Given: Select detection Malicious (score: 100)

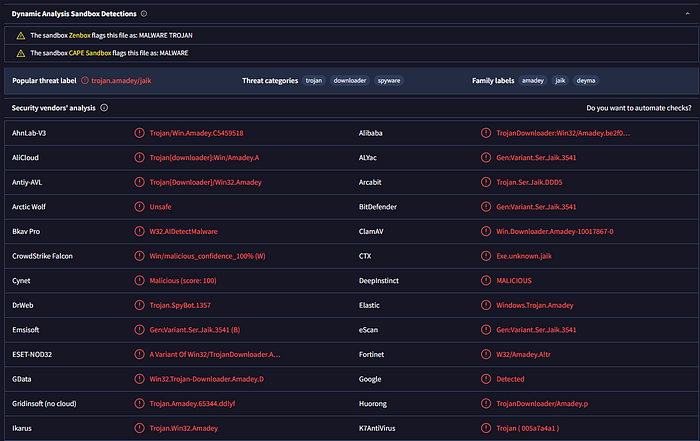Looking at the screenshot, I should click(183, 281).
